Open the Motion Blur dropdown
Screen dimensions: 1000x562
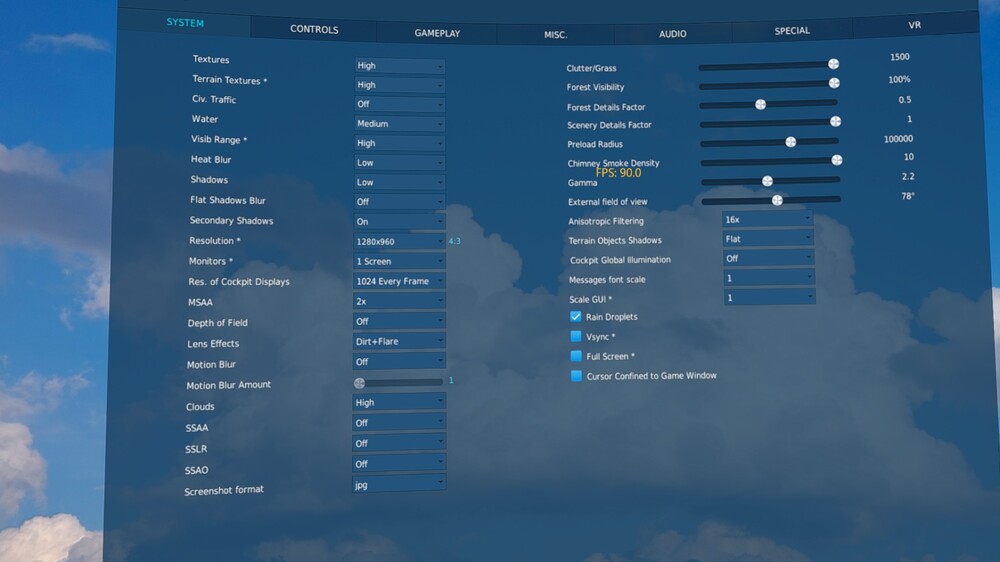tap(399, 362)
